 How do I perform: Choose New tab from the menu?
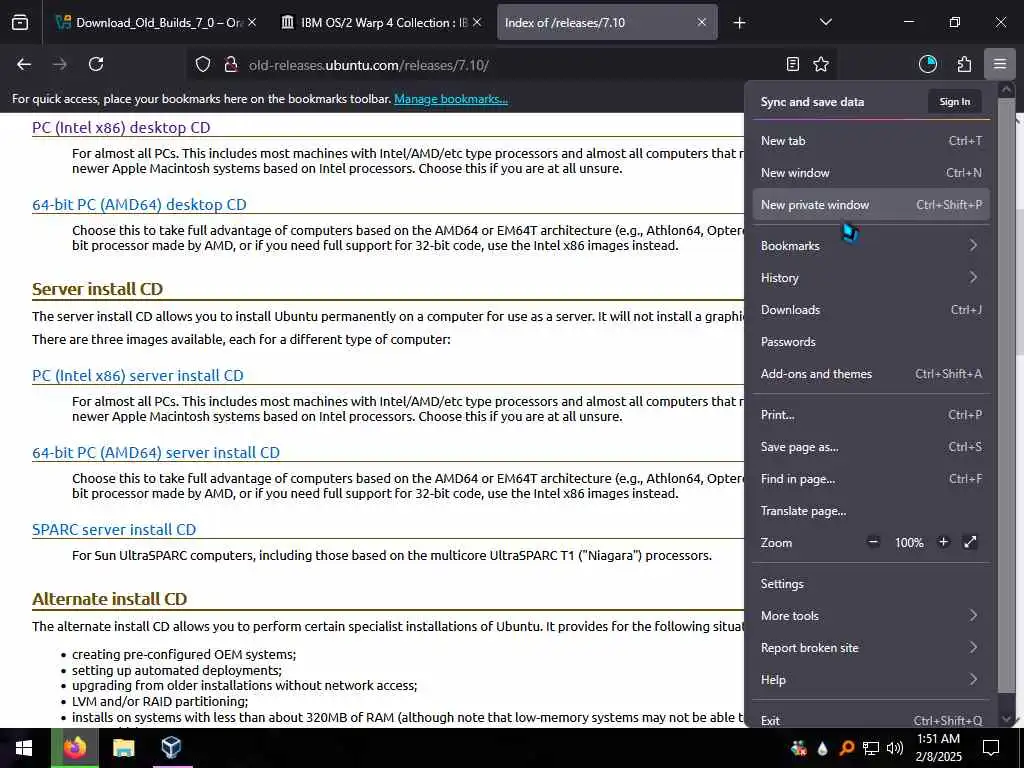point(871,140)
